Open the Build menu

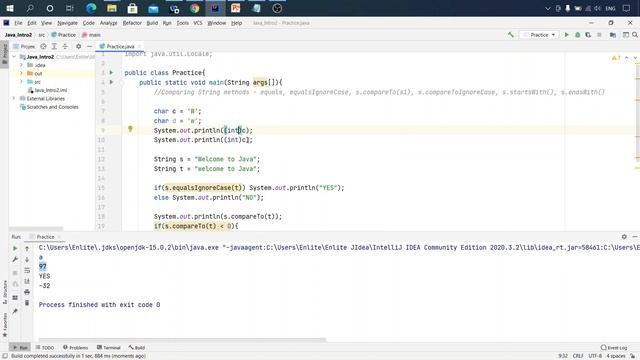click(152, 23)
